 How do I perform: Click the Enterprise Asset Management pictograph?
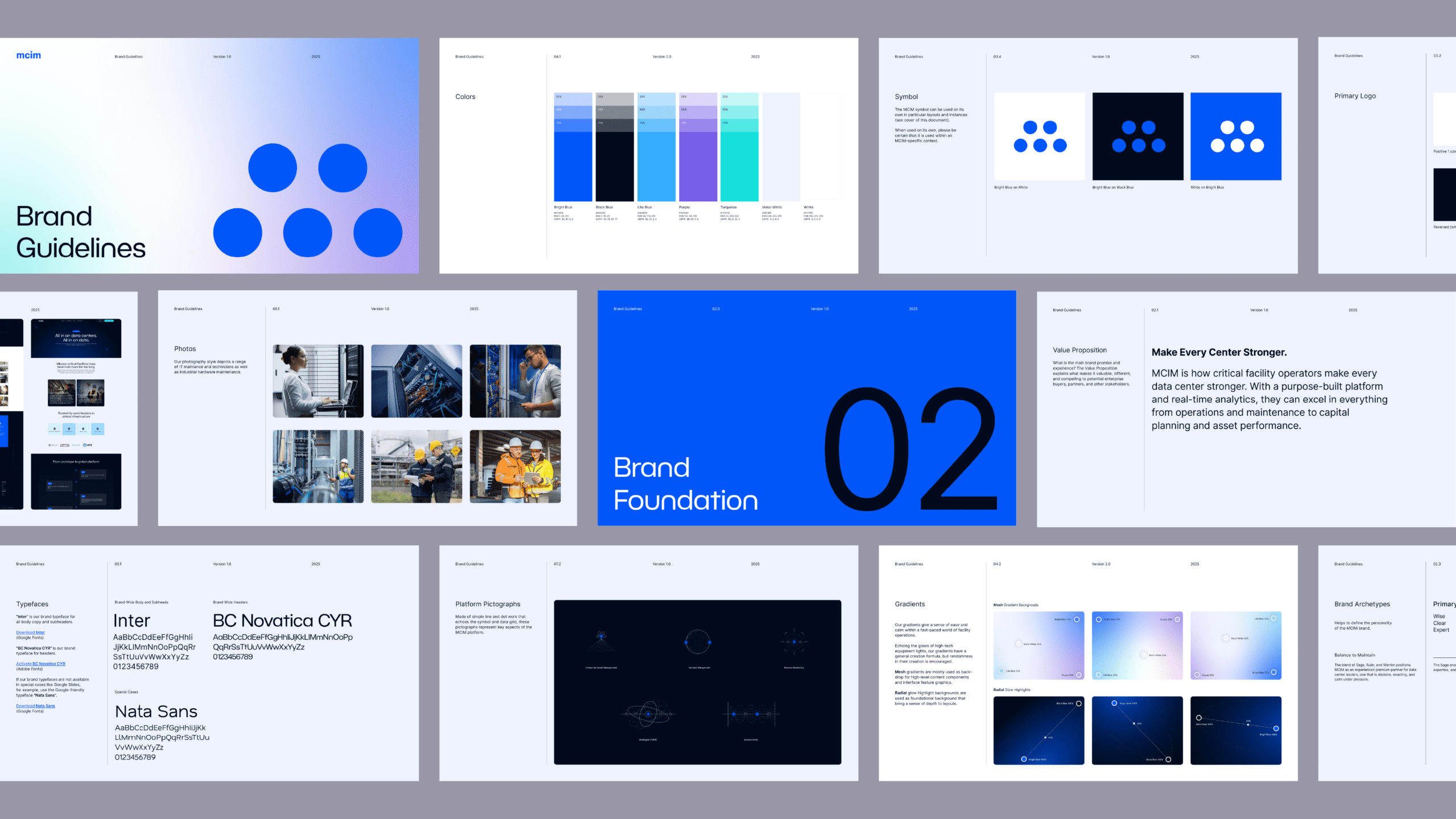[x=601, y=643]
